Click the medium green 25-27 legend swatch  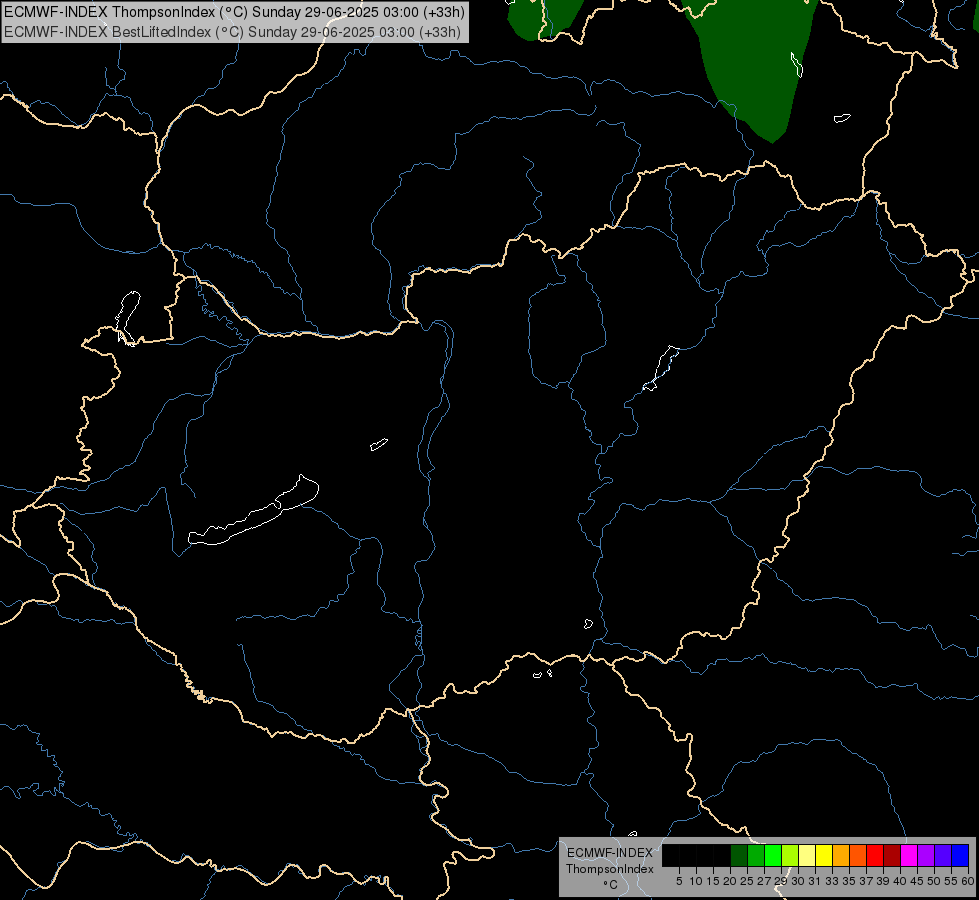[x=756, y=856]
